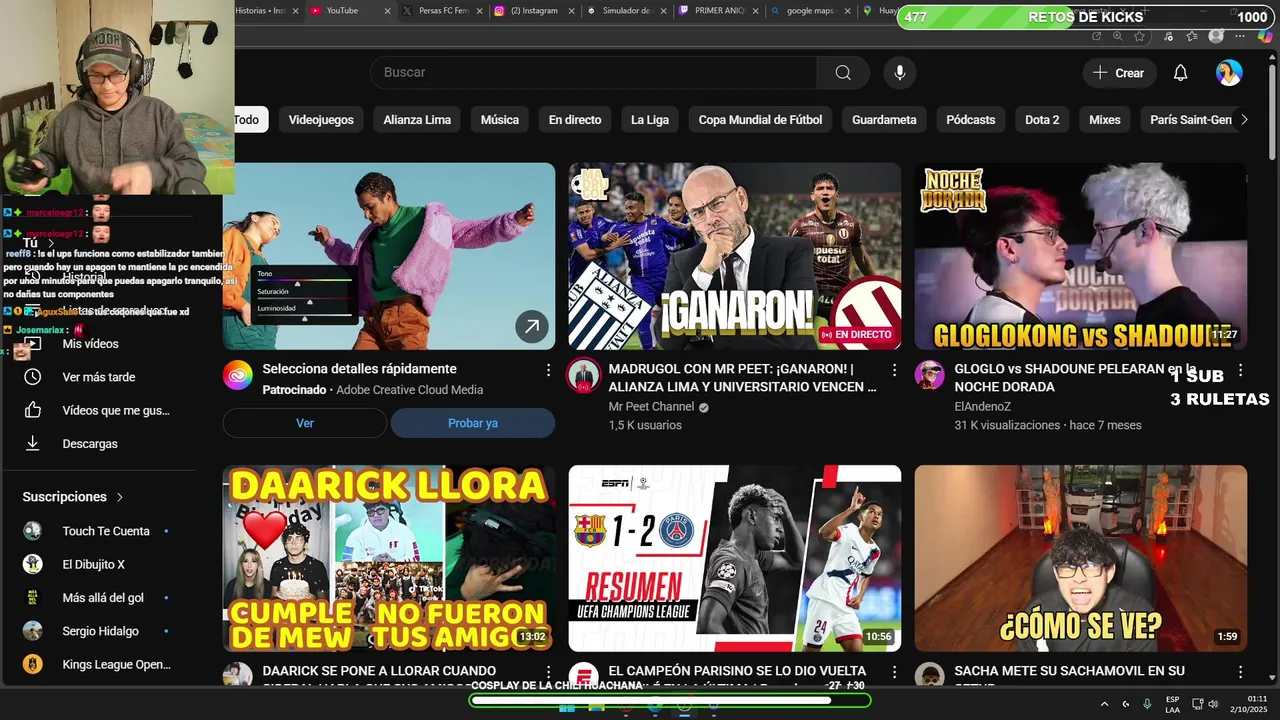Click the Crear button
This screenshot has height=720, width=1280.
pyautogui.click(x=1119, y=73)
